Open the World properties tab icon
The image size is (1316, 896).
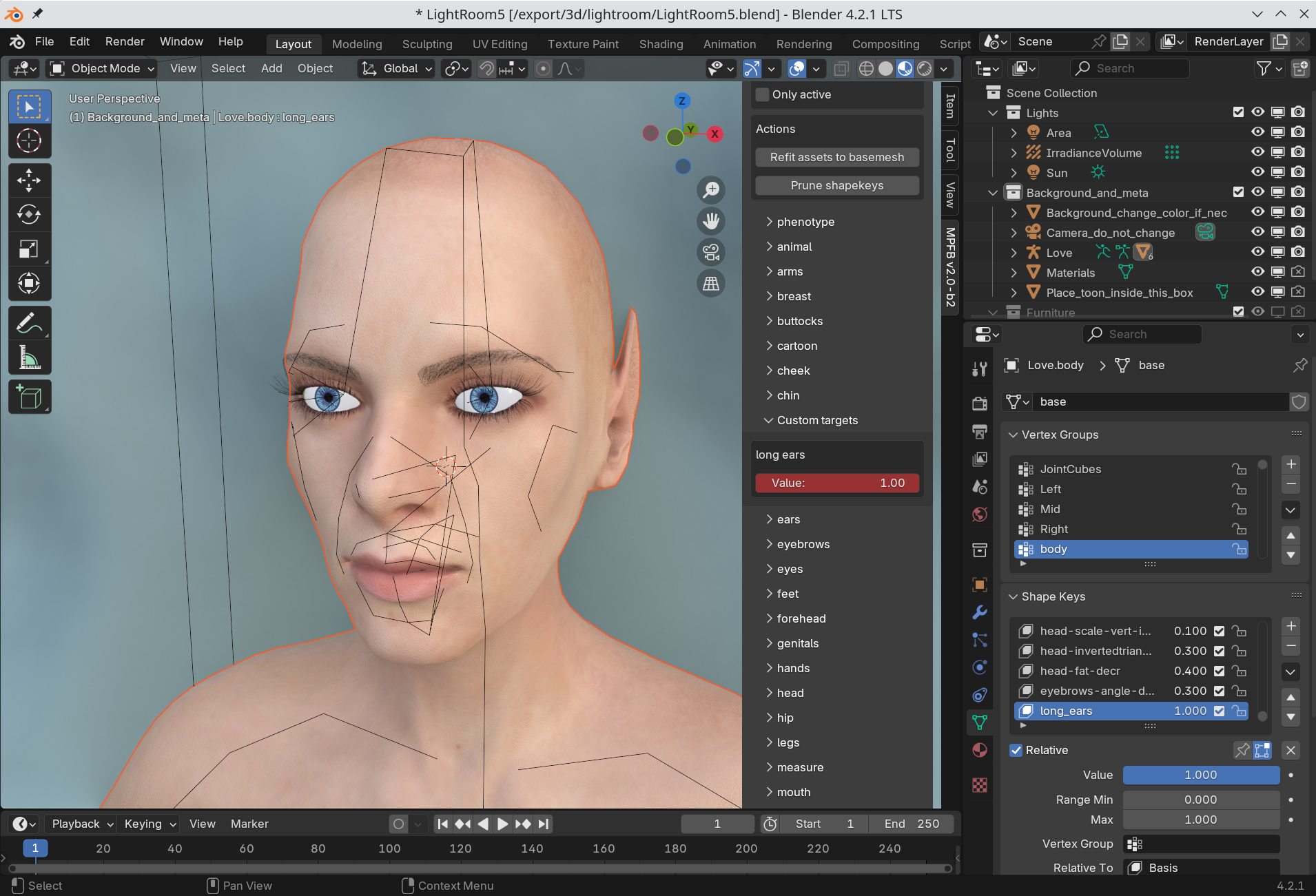980,514
